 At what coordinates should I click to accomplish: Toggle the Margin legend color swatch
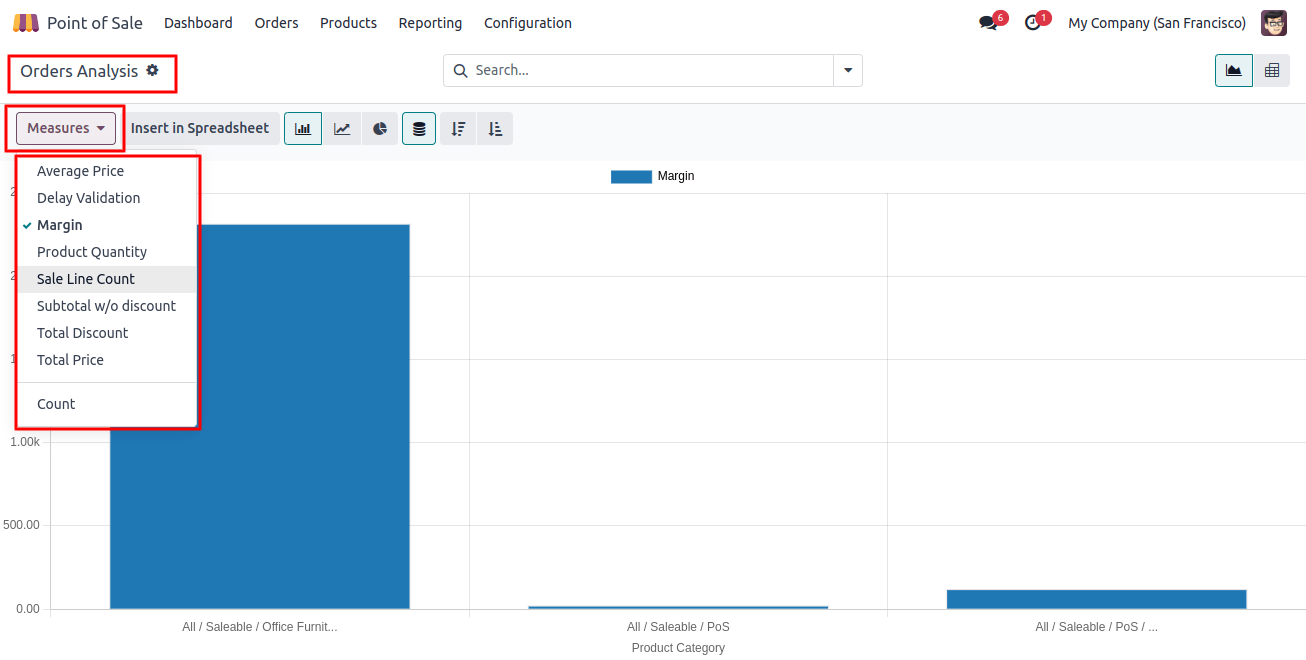click(631, 176)
